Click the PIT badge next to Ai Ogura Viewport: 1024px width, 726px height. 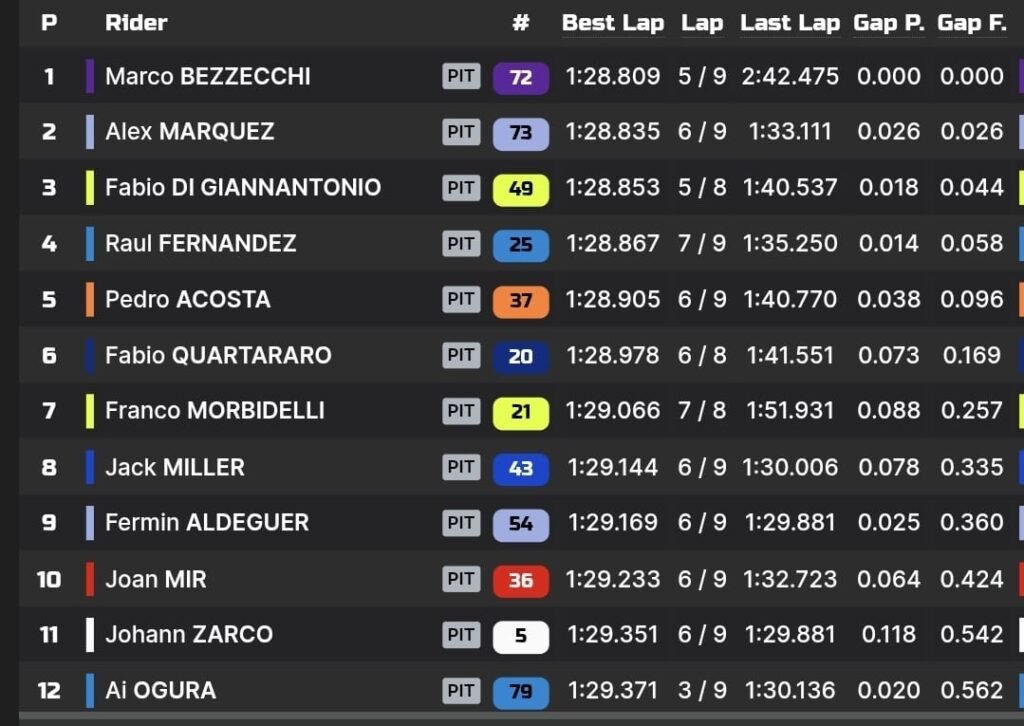click(x=461, y=690)
